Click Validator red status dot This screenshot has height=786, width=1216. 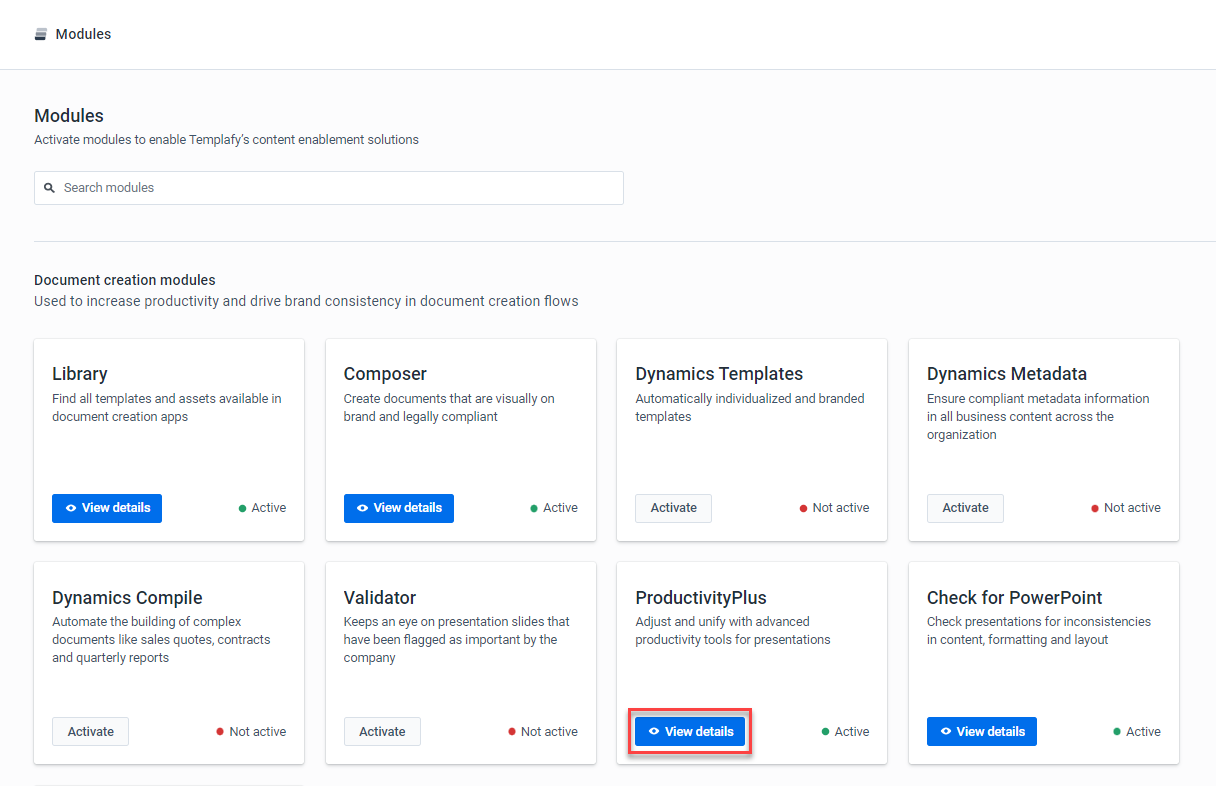click(512, 732)
